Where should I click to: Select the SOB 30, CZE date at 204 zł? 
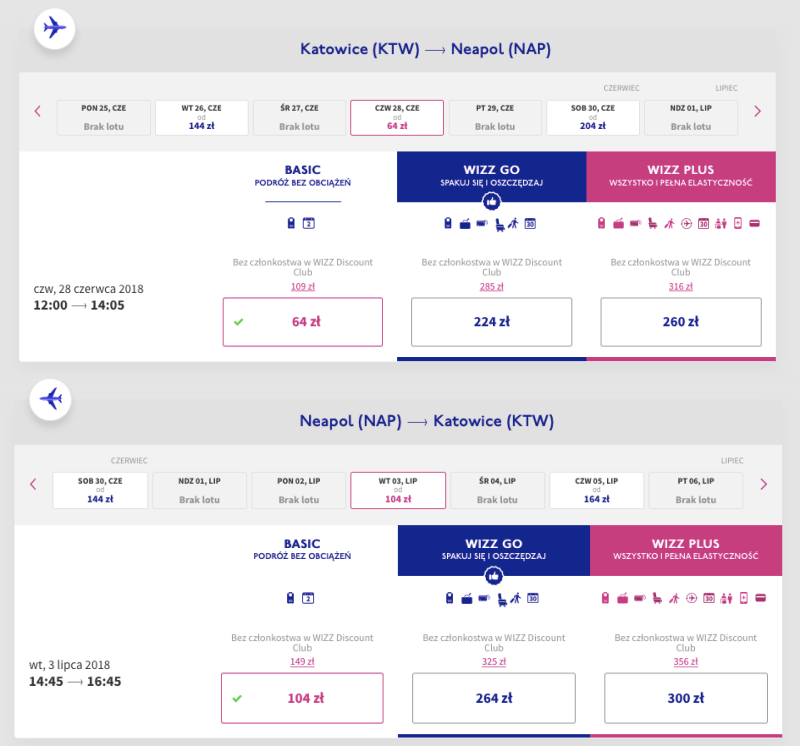click(x=593, y=118)
